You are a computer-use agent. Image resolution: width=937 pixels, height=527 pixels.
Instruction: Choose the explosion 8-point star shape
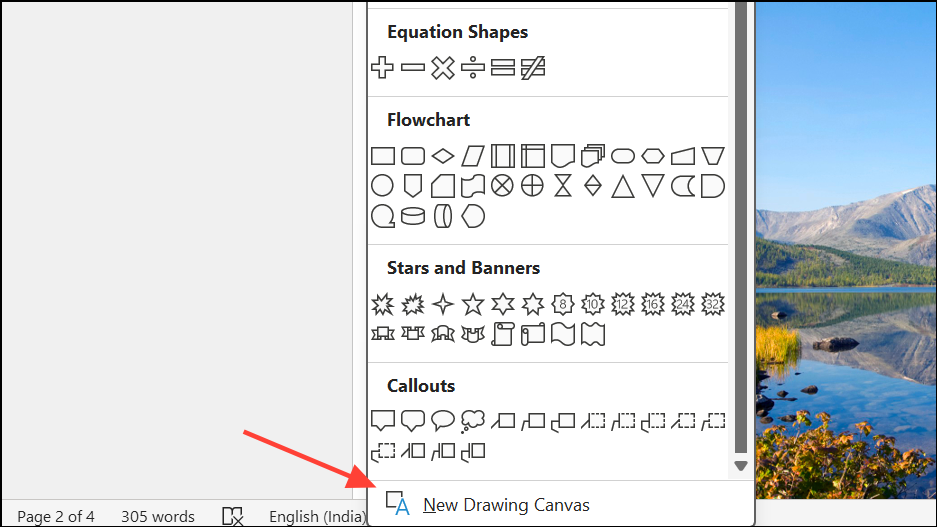point(382,304)
